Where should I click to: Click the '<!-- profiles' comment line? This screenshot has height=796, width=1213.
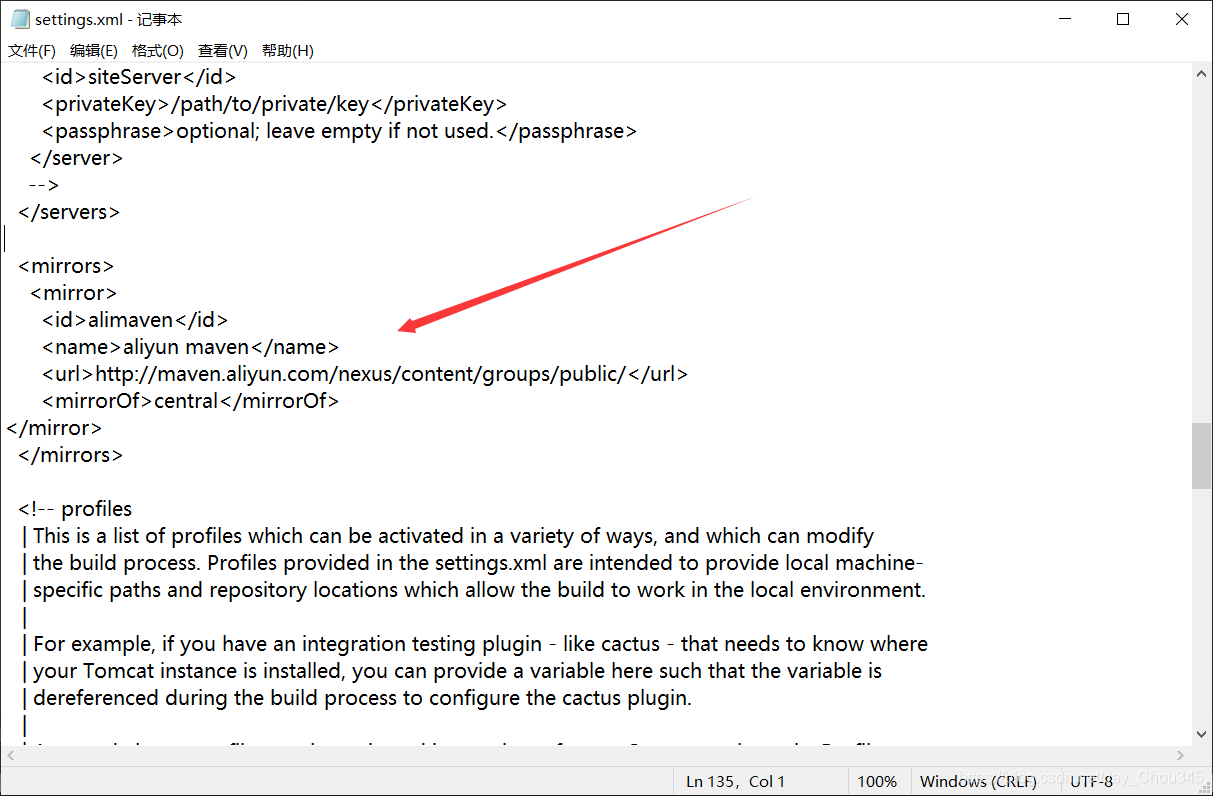(75, 509)
